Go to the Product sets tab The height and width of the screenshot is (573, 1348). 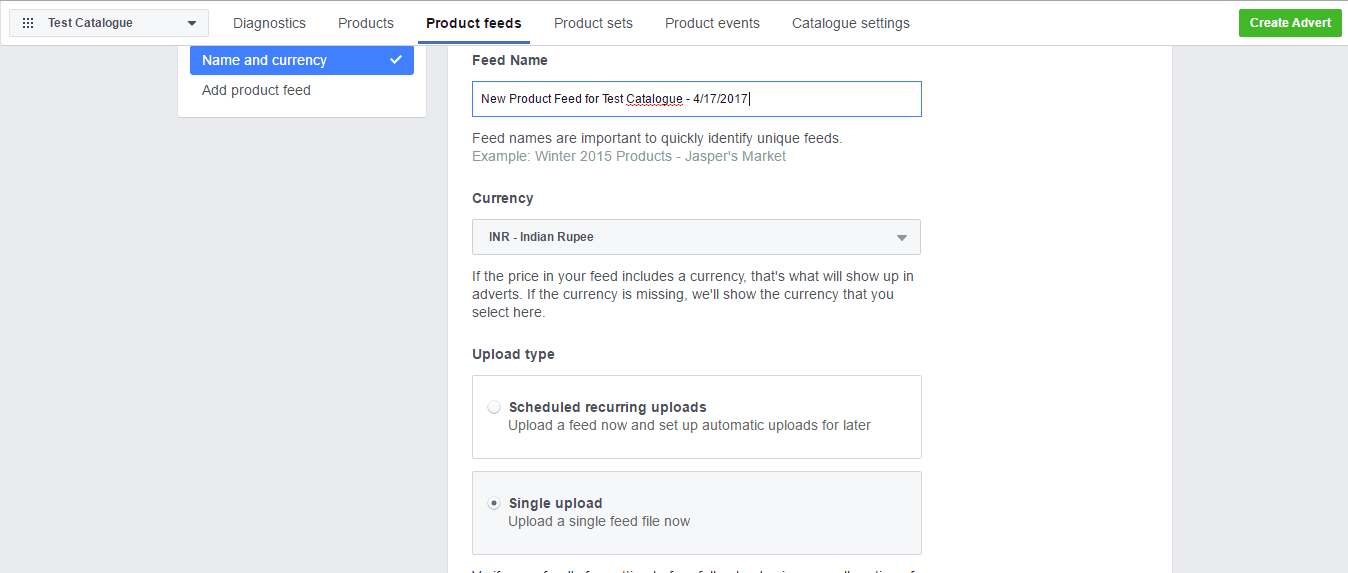coord(593,23)
